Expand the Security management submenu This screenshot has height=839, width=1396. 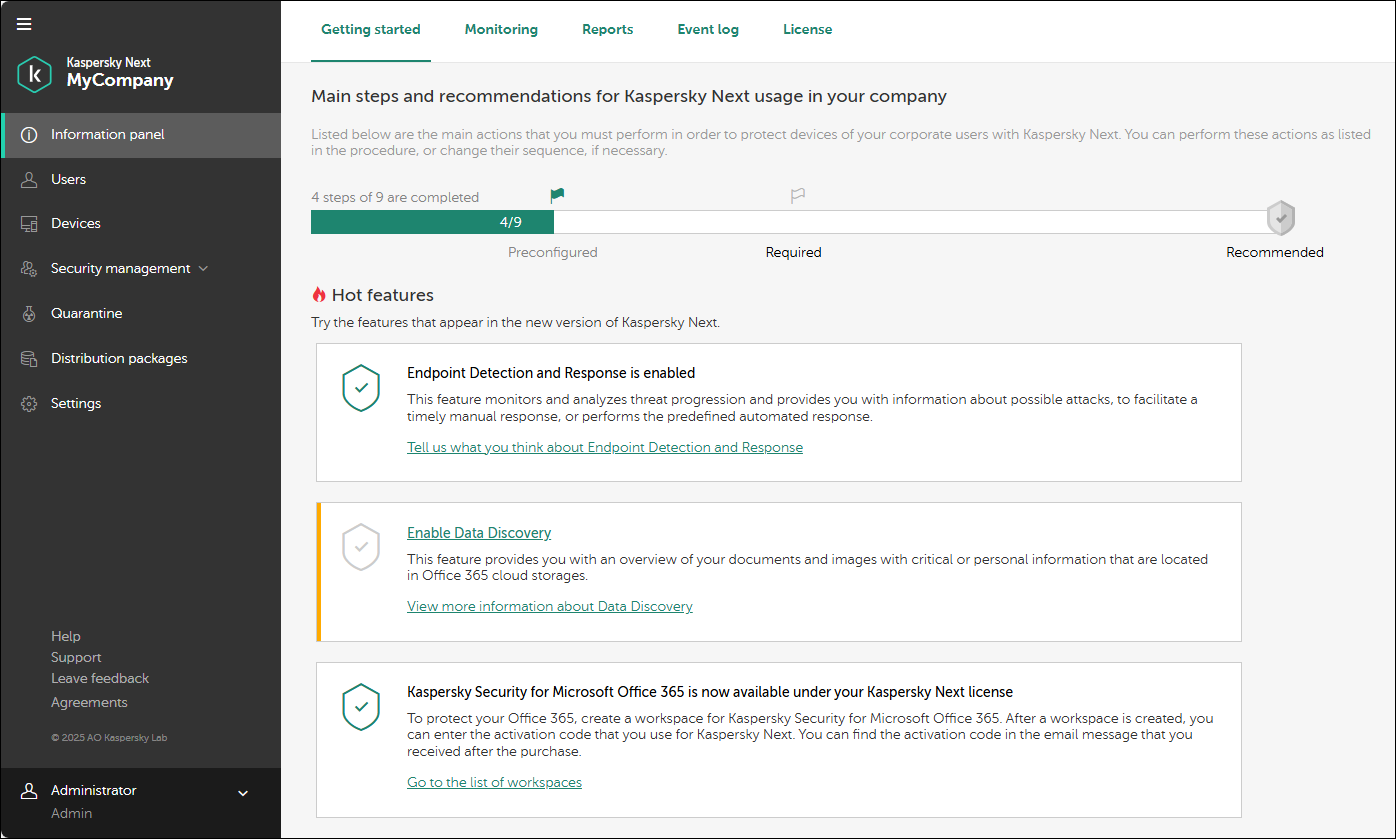(x=204, y=269)
